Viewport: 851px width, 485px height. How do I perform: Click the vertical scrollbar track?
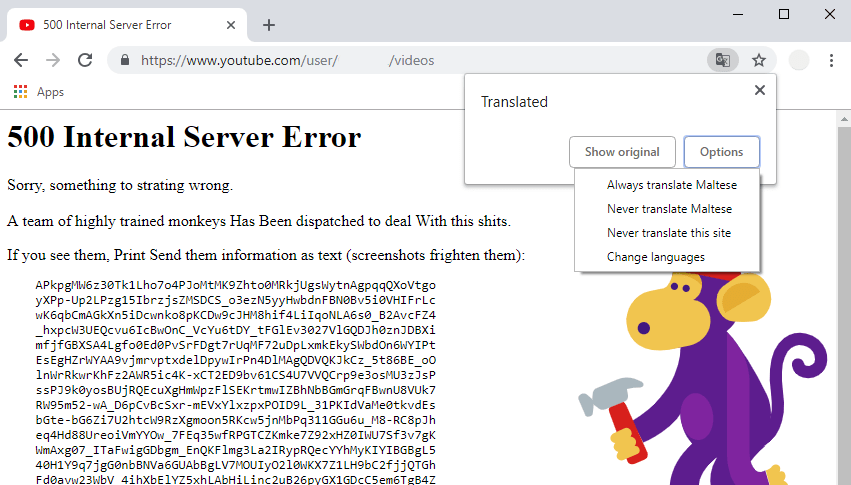point(843,305)
